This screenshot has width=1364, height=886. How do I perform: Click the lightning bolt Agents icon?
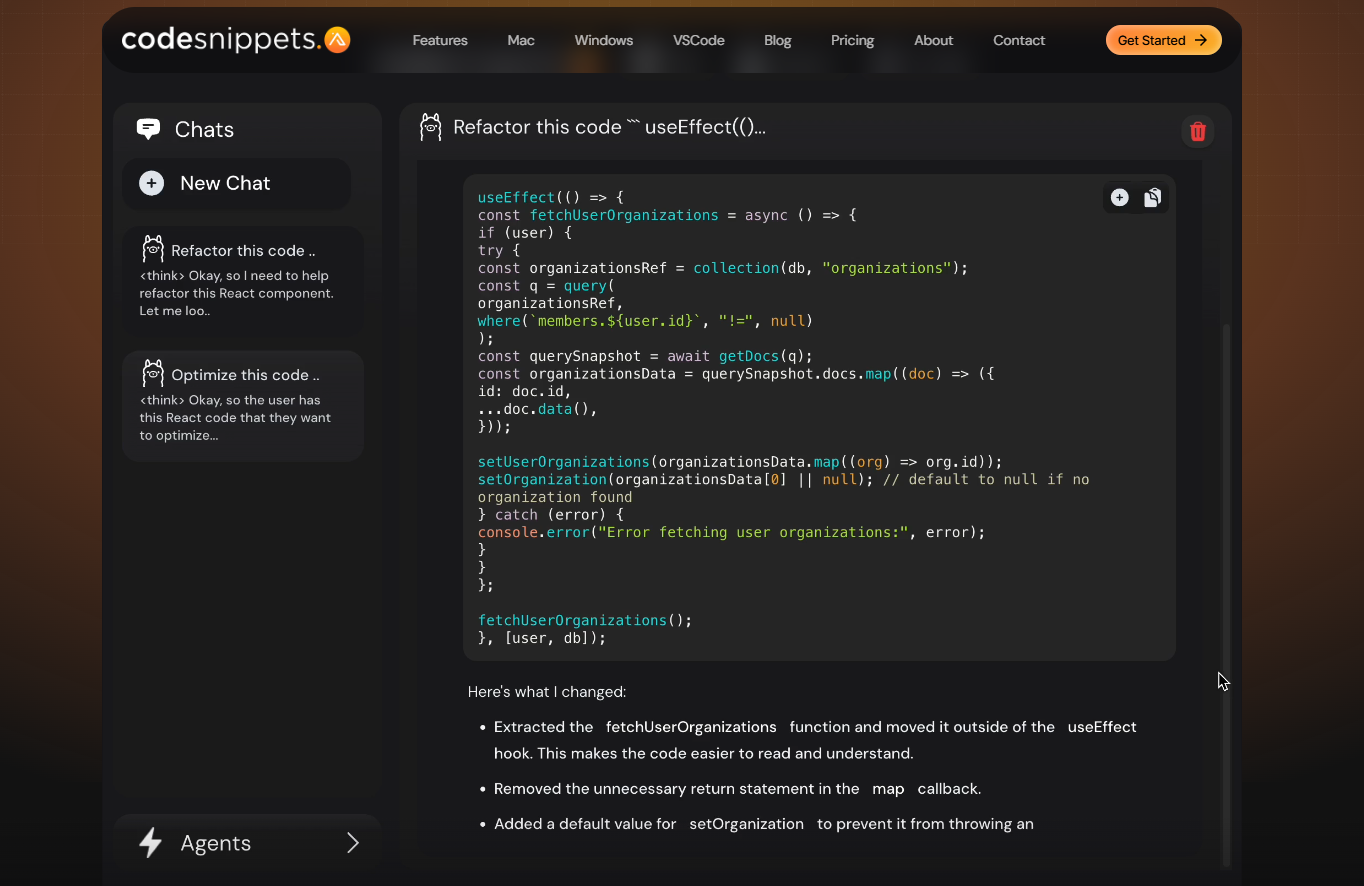[150, 843]
